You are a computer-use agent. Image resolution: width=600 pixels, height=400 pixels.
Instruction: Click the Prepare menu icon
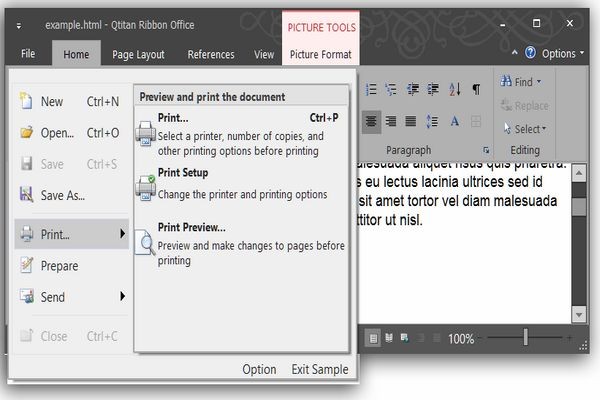[x=26, y=265]
